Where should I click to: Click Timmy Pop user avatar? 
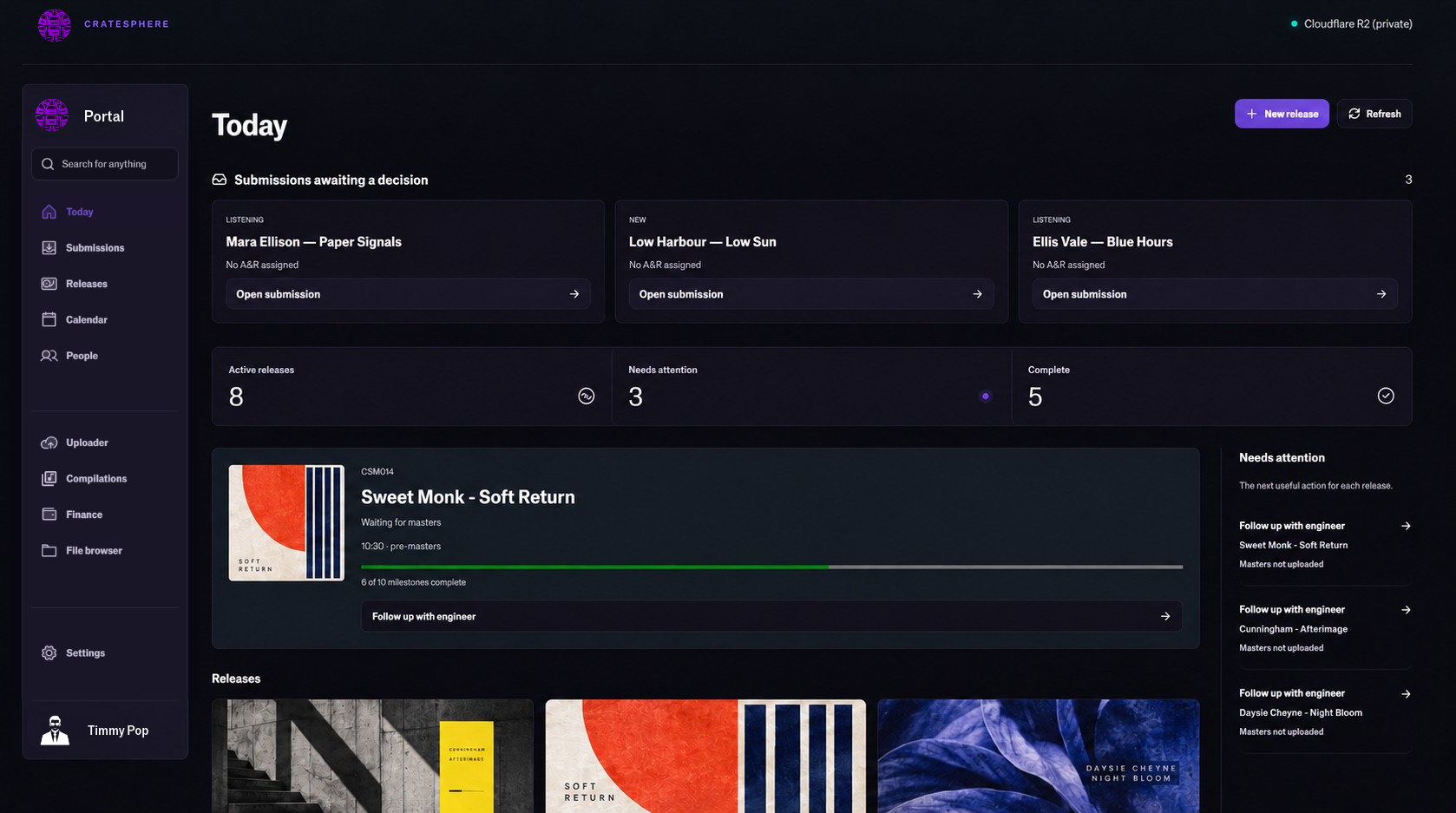(55, 731)
